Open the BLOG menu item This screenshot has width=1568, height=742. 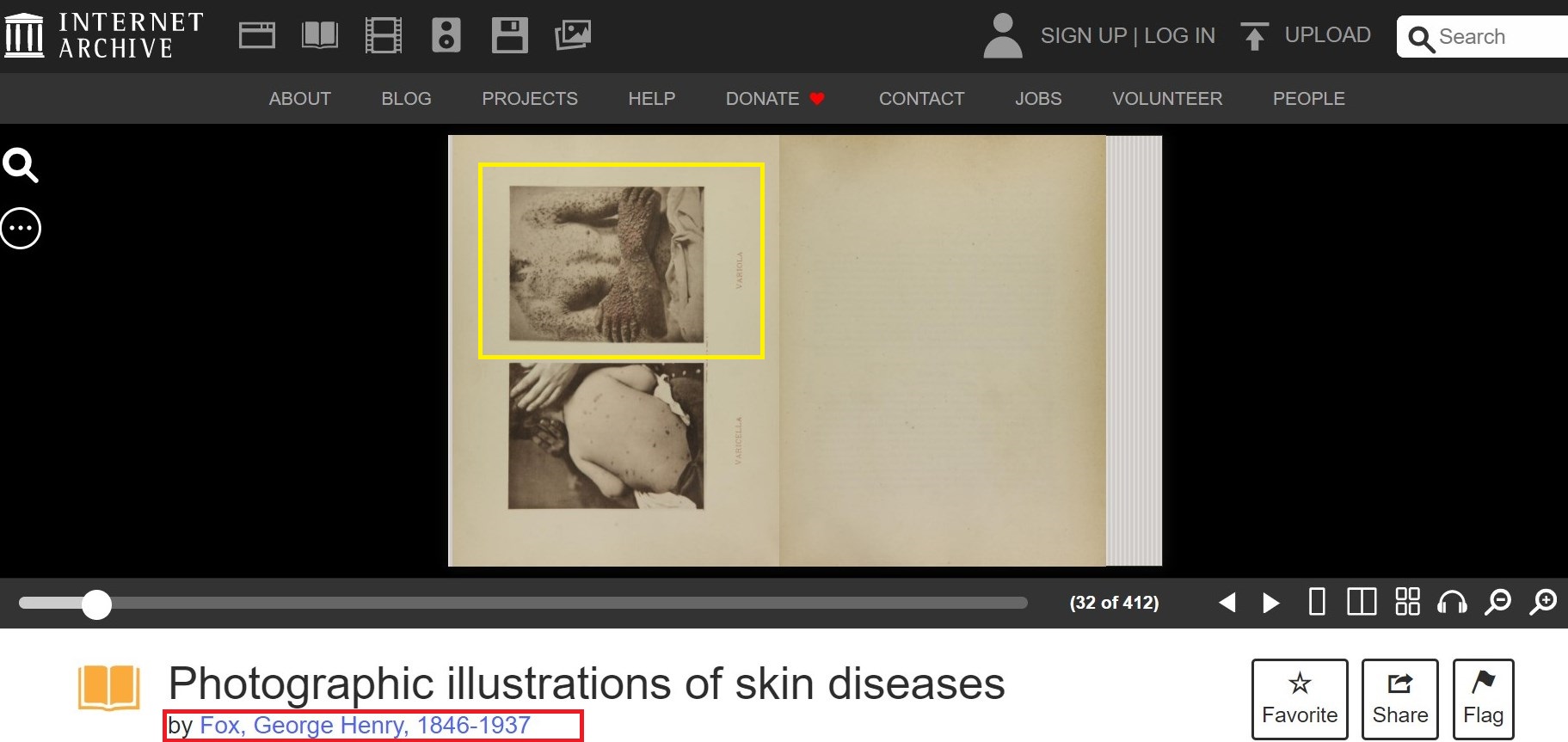(x=406, y=99)
